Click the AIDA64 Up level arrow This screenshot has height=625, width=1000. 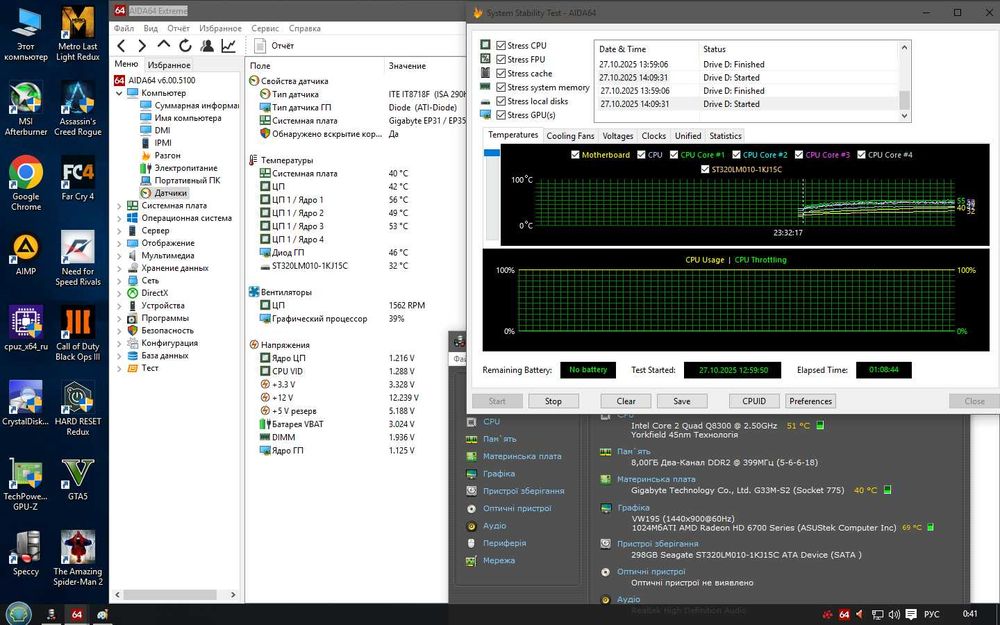(163, 45)
